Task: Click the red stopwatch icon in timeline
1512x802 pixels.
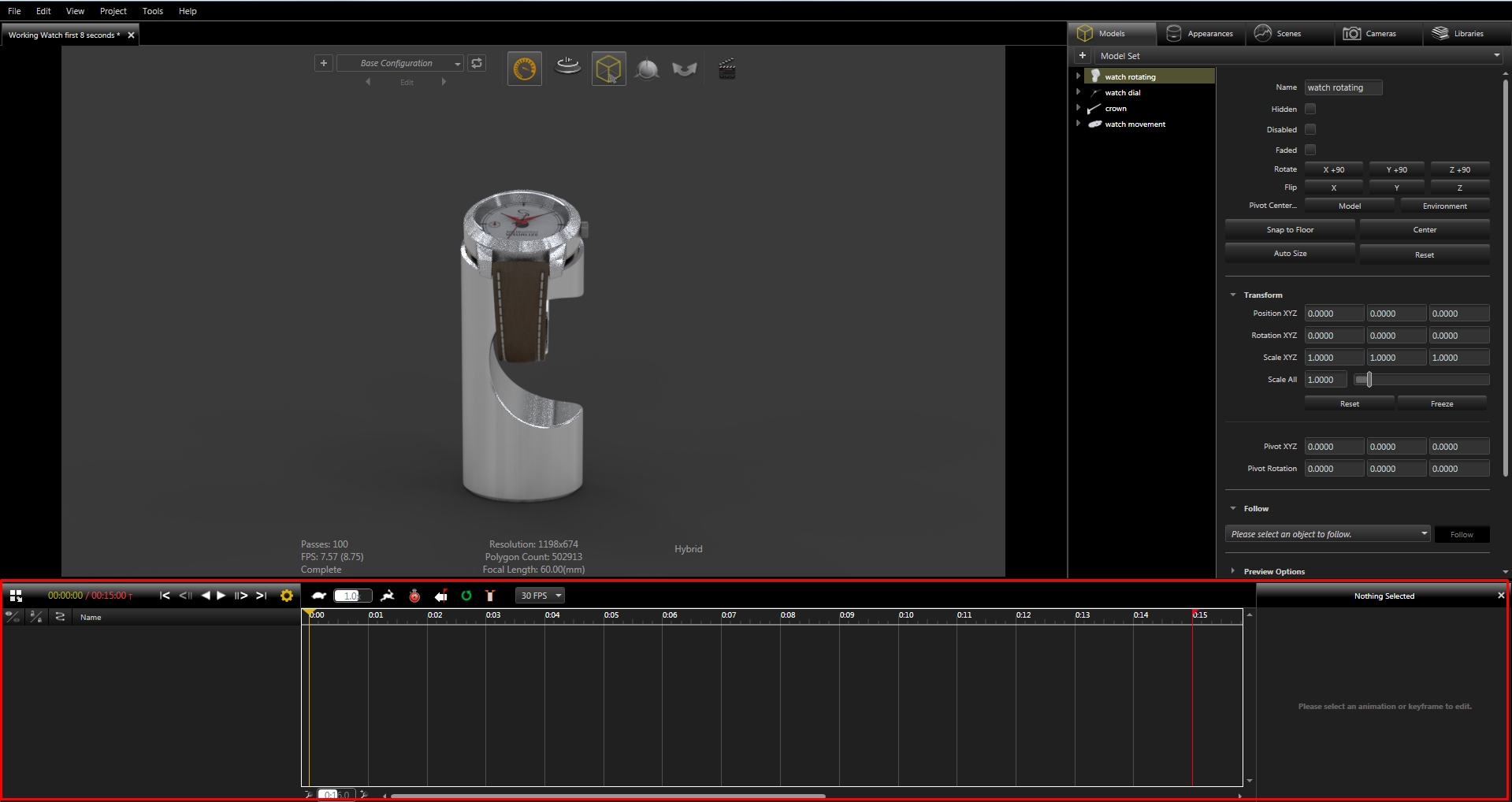Action: [x=414, y=596]
